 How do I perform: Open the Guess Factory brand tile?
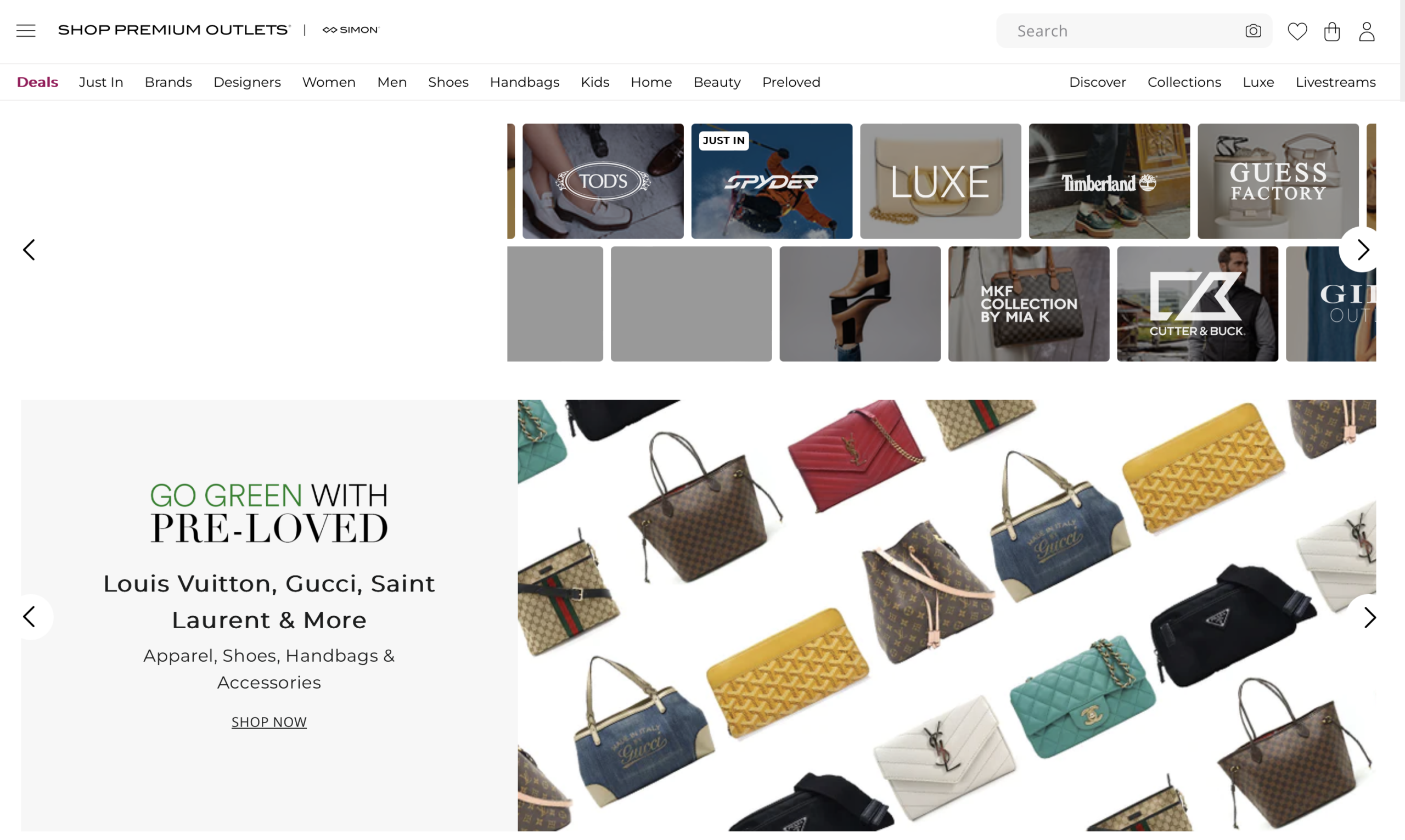tap(1278, 181)
